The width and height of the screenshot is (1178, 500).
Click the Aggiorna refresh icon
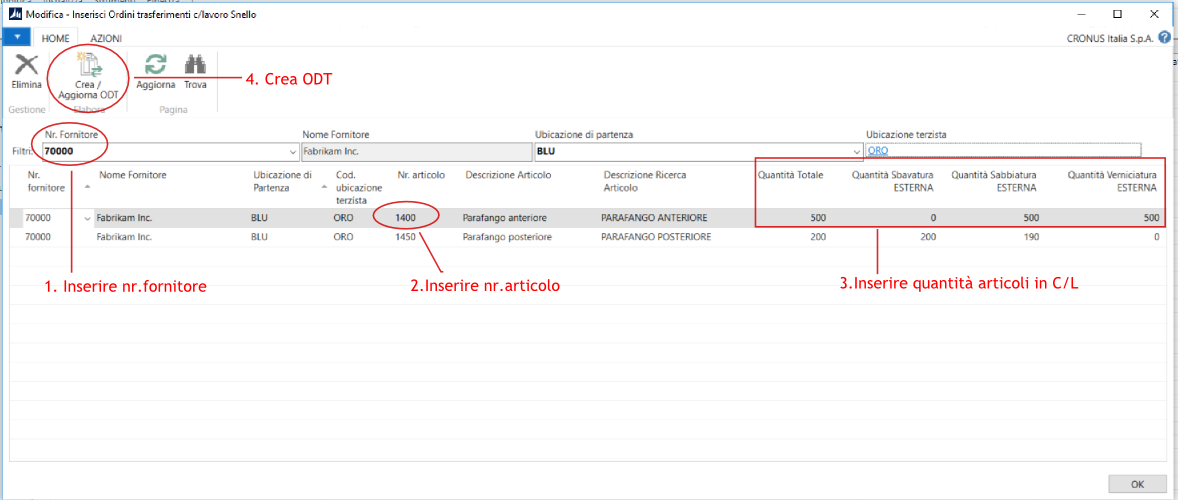click(x=156, y=64)
